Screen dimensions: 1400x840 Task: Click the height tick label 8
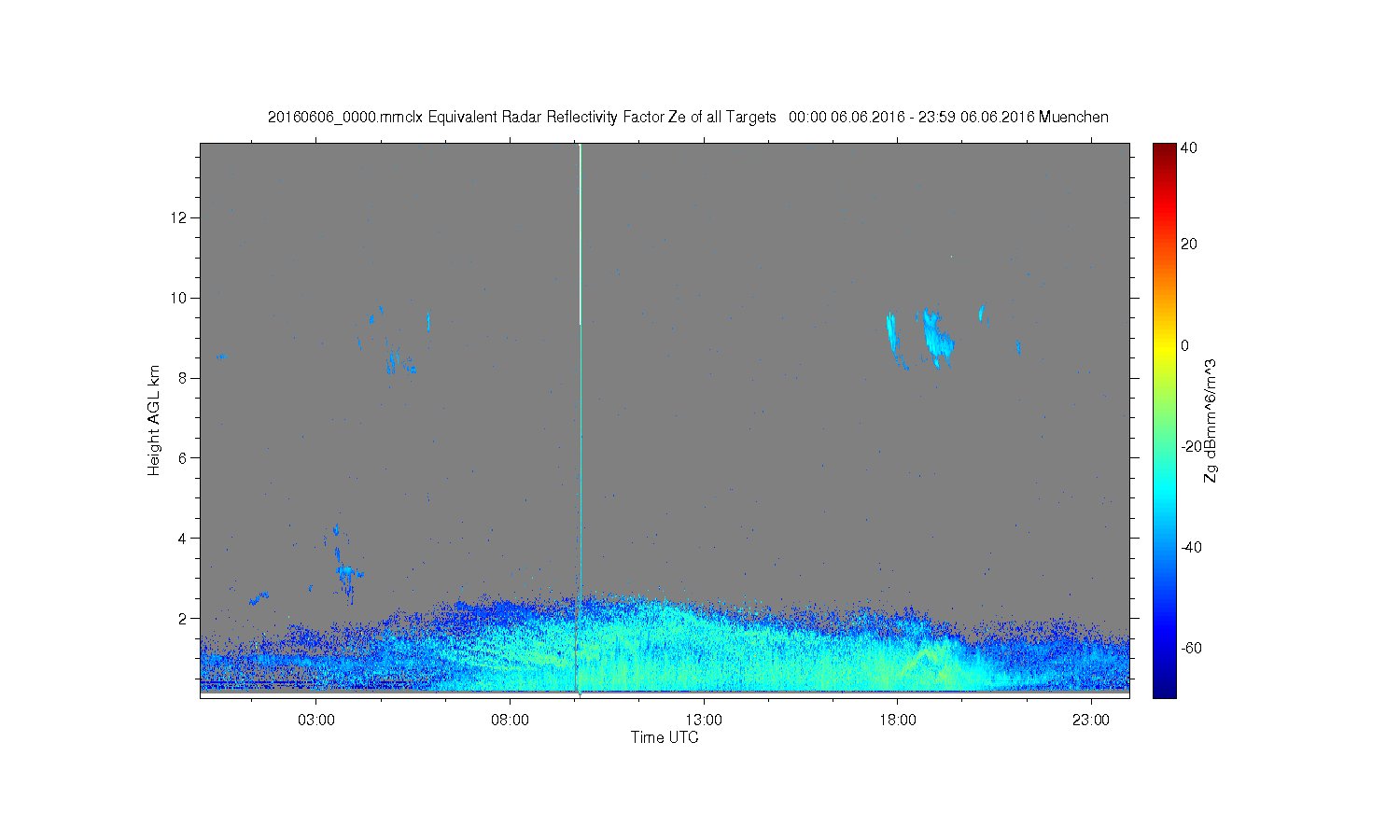point(184,378)
